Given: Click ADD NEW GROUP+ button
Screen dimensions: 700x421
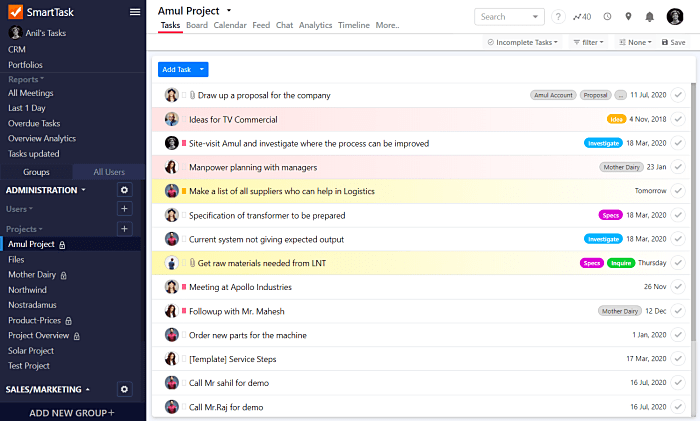Looking at the screenshot, I should [x=72, y=413].
